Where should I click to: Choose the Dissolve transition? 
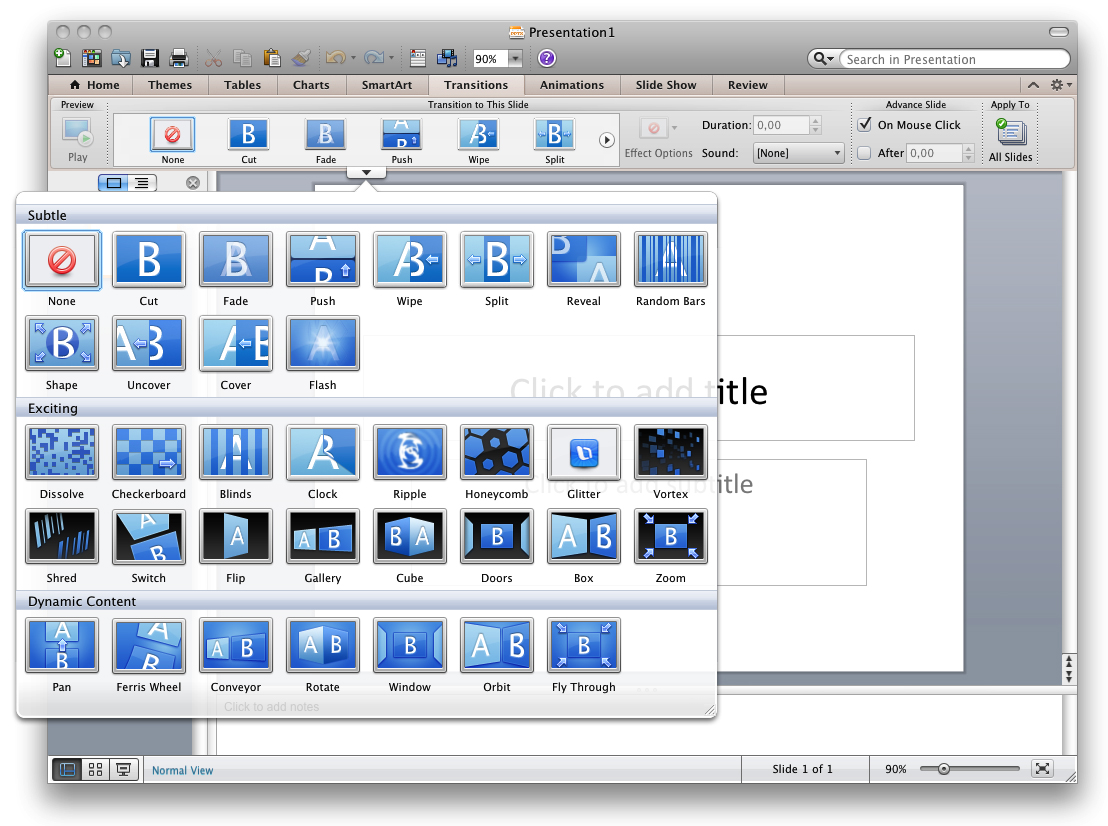pyautogui.click(x=61, y=452)
